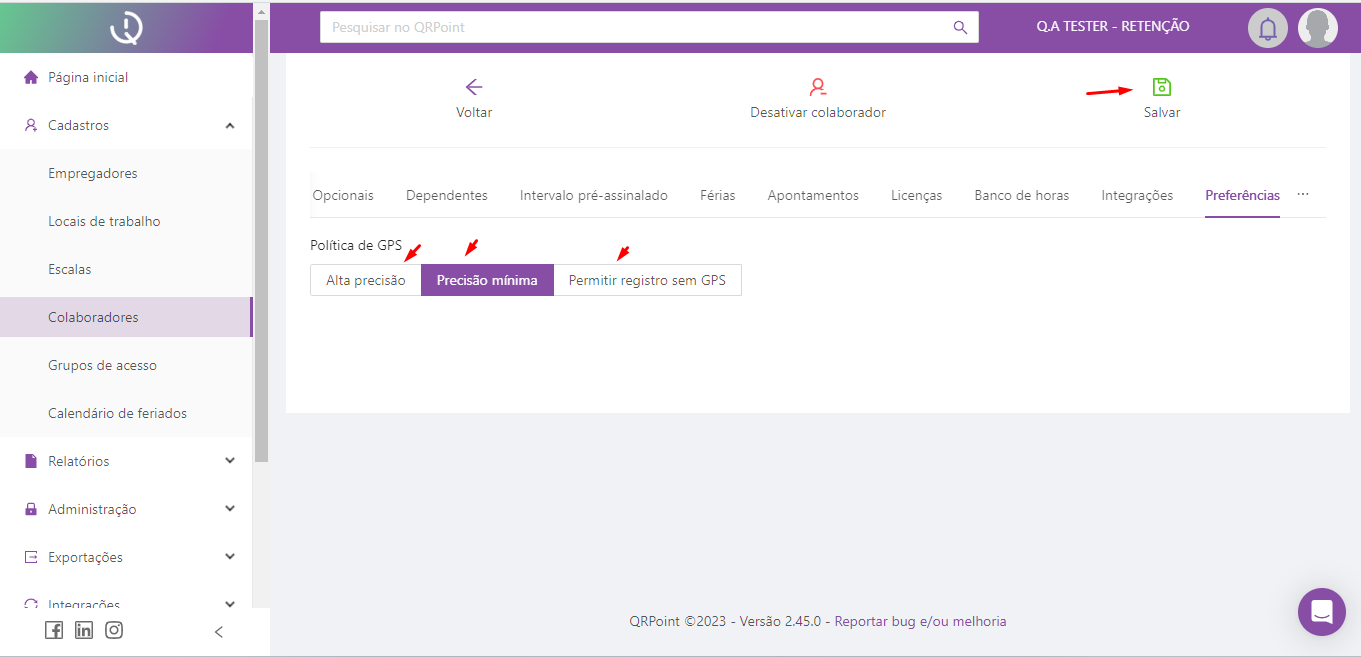Image resolution: width=1361 pixels, height=657 pixels.
Task: Switch to the Banco de horas tab
Action: pos(1021,196)
